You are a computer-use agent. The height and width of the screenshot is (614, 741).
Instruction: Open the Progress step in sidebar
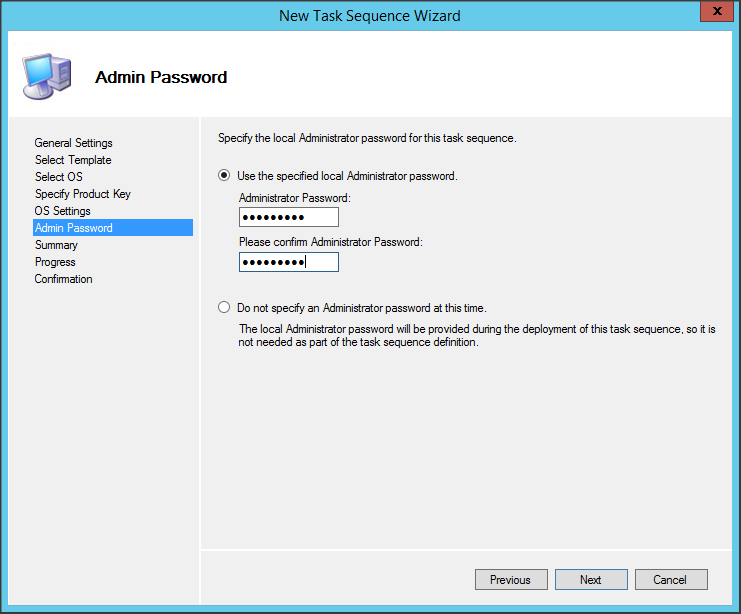coord(55,262)
